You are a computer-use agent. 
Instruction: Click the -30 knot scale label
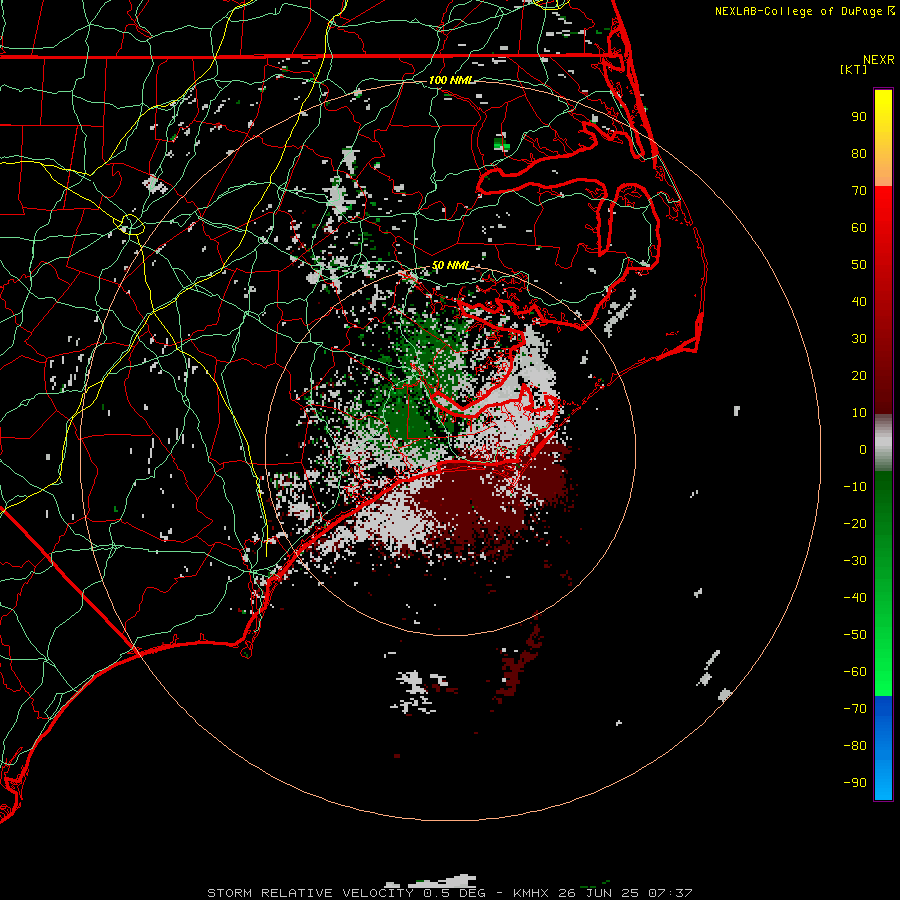855,561
